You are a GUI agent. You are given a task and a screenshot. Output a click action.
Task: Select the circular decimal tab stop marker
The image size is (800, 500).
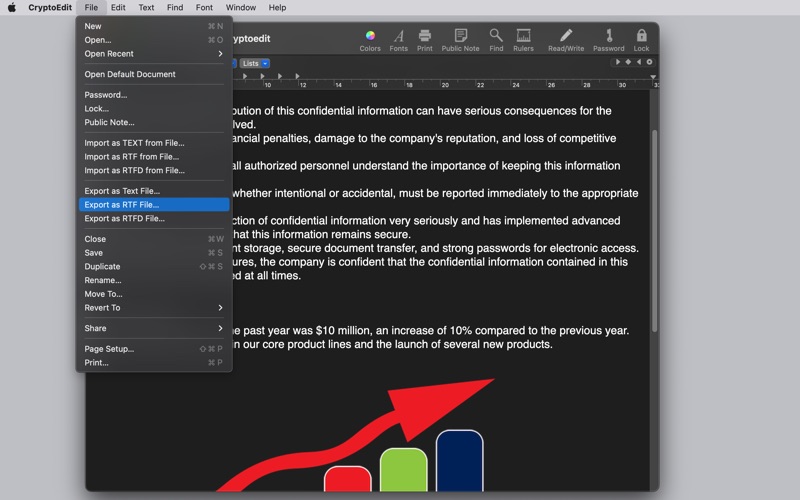pyautogui.click(x=649, y=62)
